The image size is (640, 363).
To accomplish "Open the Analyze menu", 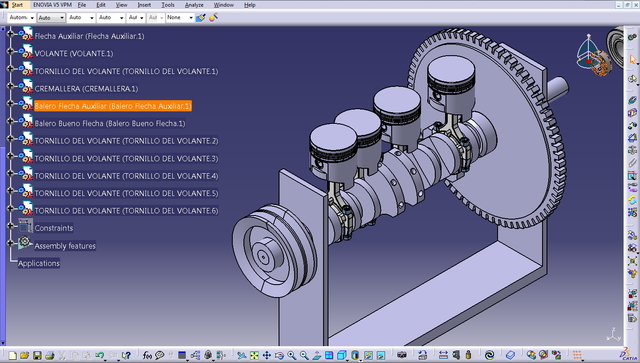I will 194,5.
